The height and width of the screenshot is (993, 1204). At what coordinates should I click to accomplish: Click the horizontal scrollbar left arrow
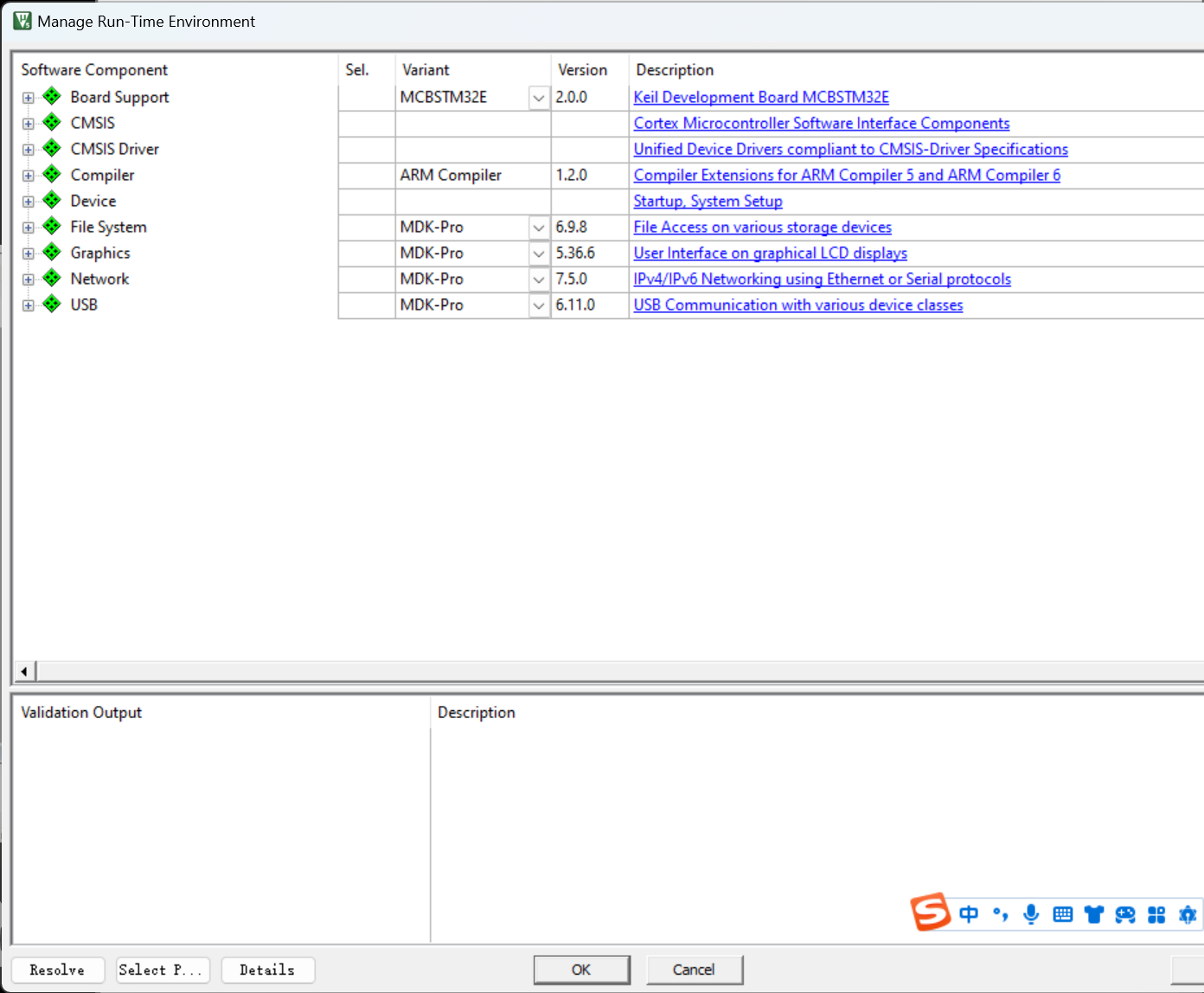tap(24, 671)
